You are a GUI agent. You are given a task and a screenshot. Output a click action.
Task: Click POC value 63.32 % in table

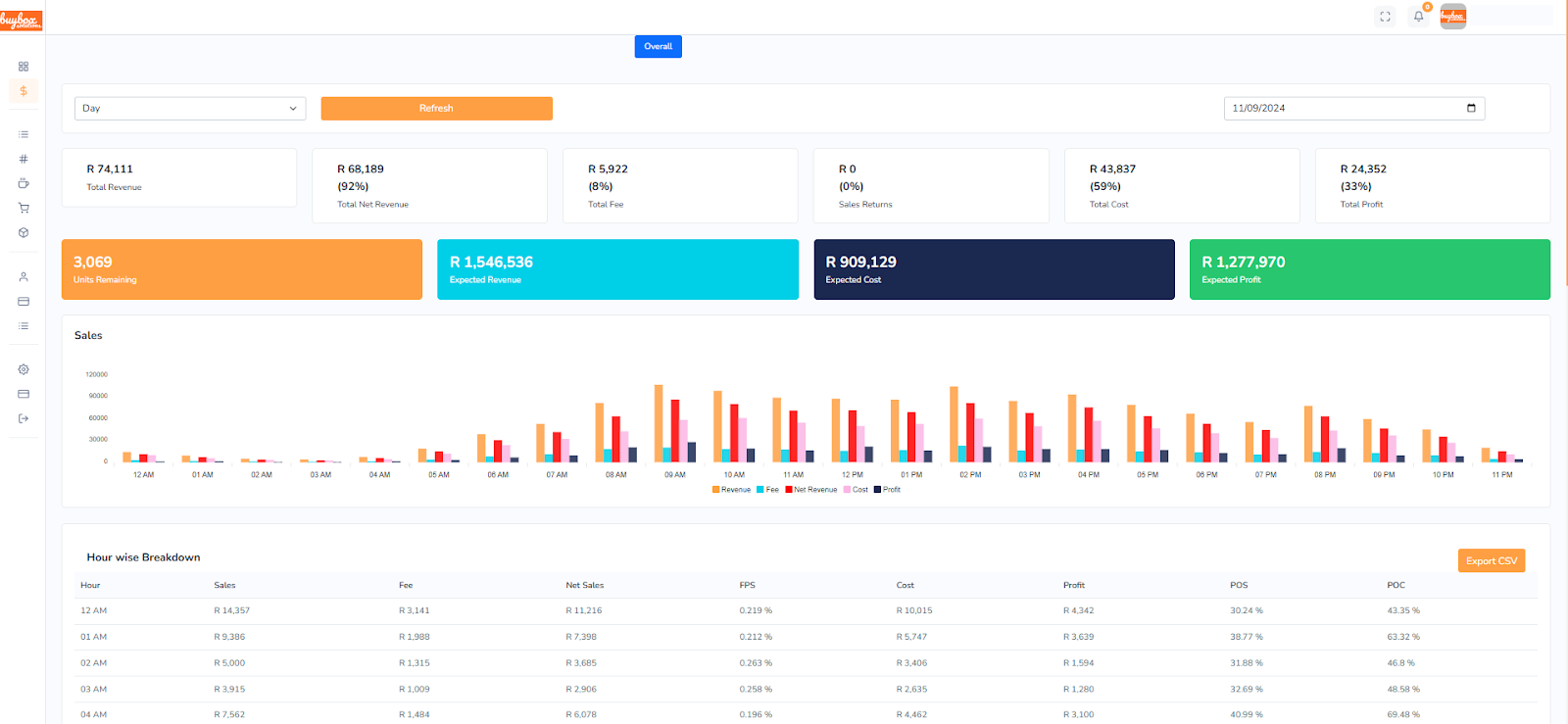pyautogui.click(x=1403, y=637)
